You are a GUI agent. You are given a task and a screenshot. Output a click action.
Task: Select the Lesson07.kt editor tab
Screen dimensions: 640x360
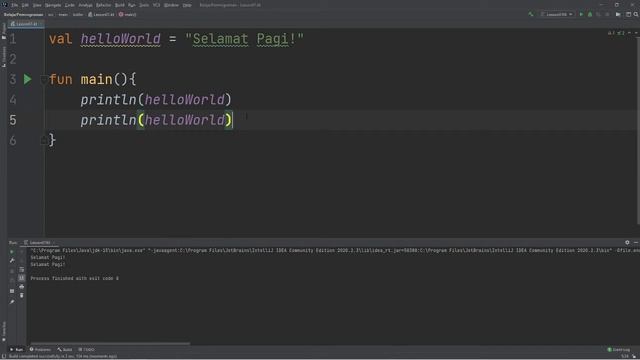coord(26,24)
